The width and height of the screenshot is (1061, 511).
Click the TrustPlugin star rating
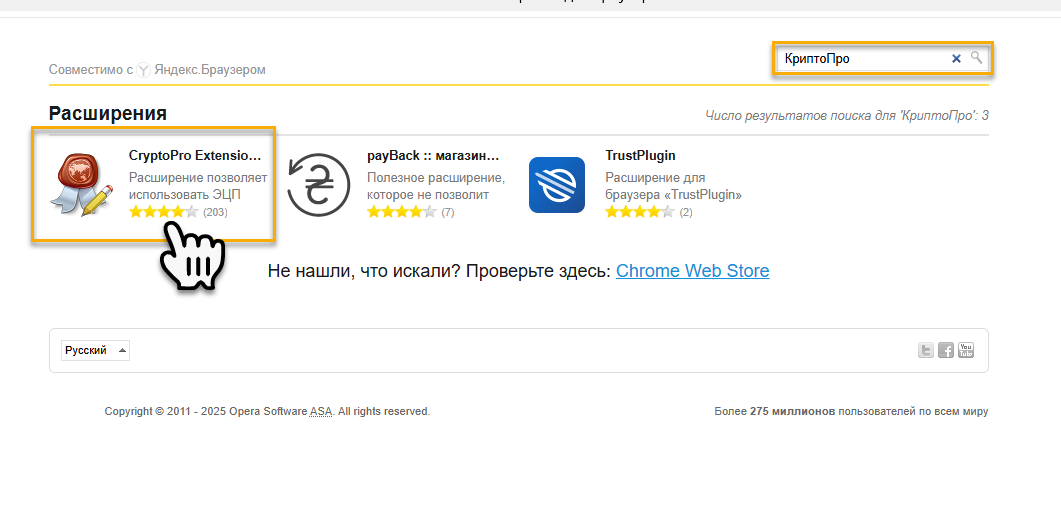click(639, 212)
